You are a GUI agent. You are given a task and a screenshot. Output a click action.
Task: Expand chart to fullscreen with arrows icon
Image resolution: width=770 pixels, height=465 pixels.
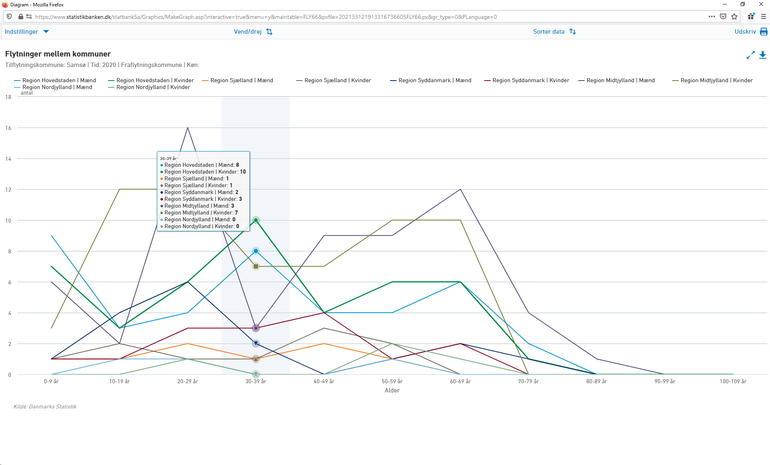pyautogui.click(x=750, y=55)
